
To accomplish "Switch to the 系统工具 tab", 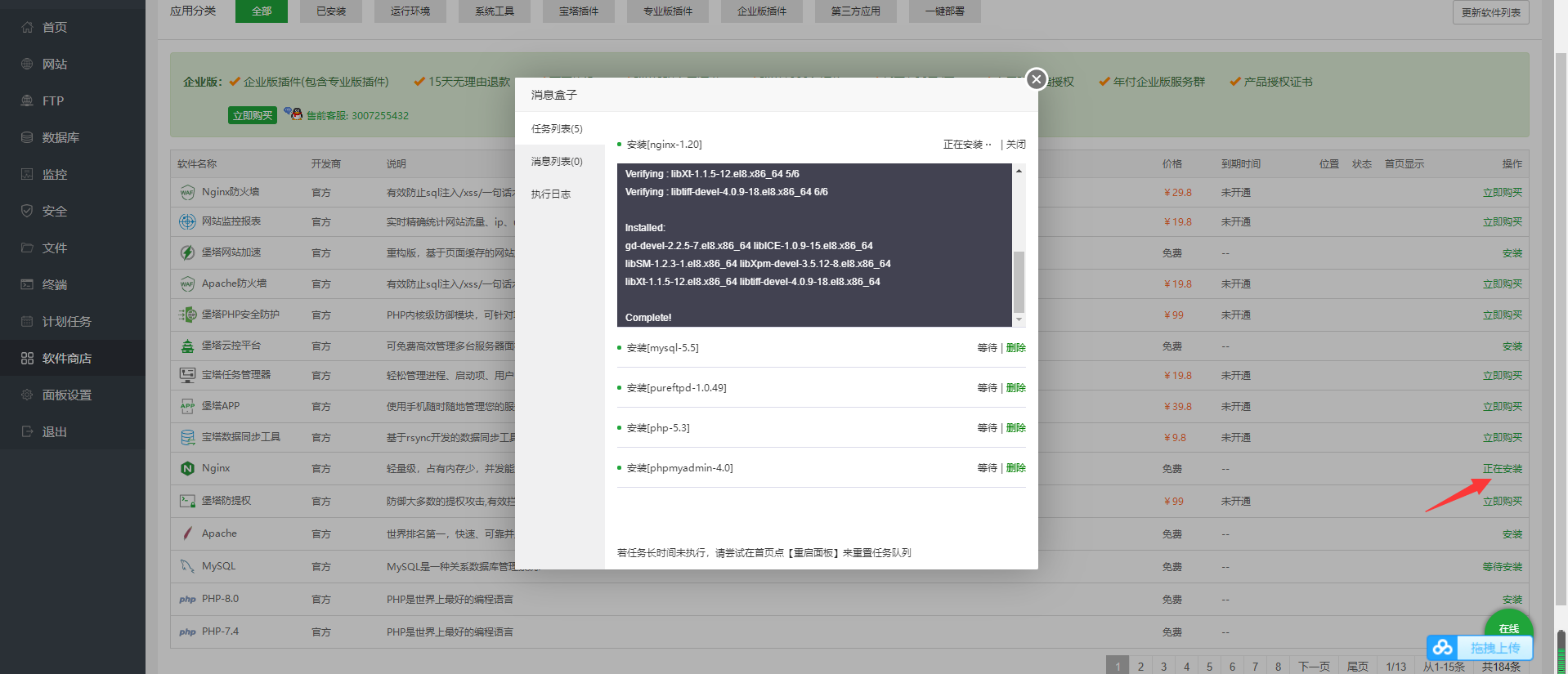I will pos(495,11).
